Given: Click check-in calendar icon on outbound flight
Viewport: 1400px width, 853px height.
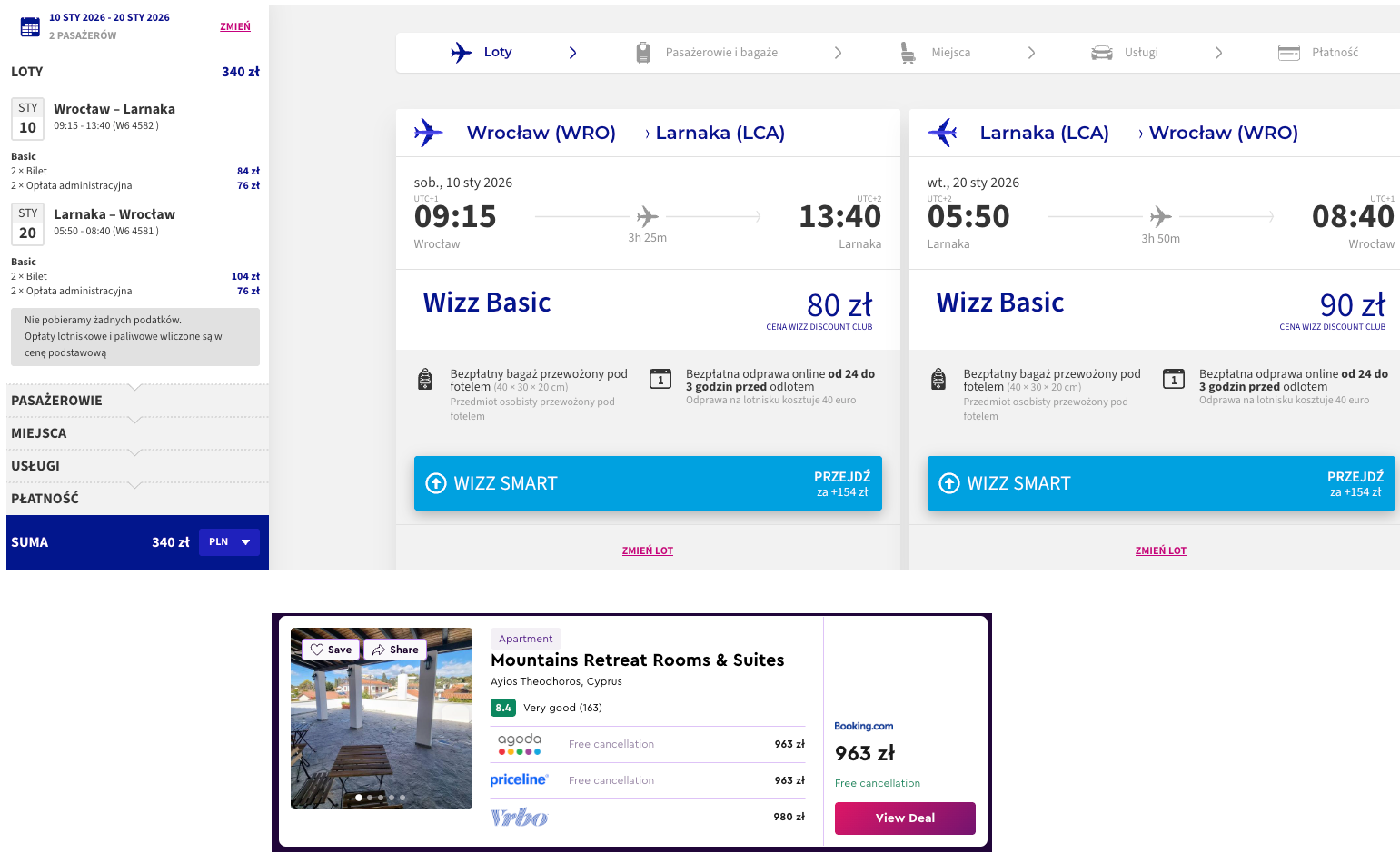Looking at the screenshot, I should [660, 379].
